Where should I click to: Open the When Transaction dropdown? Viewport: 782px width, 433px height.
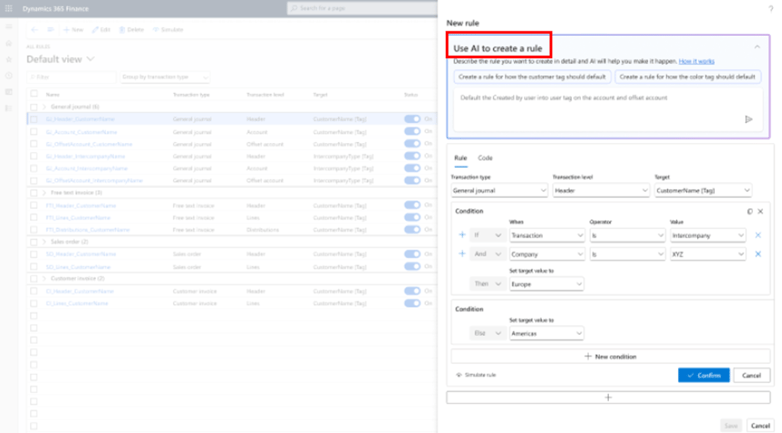click(x=547, y=235)
